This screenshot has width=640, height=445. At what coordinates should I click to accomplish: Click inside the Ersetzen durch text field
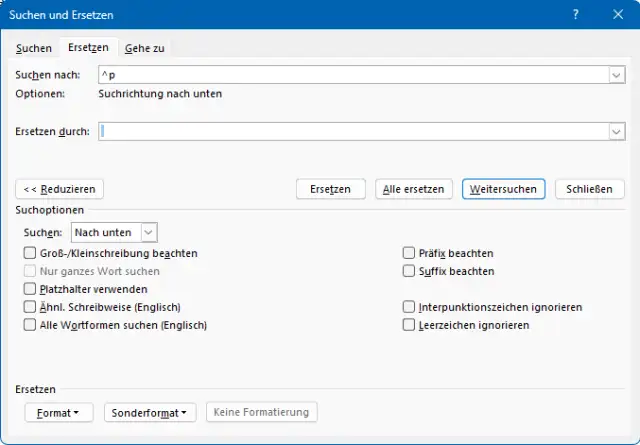pos(350,131)
